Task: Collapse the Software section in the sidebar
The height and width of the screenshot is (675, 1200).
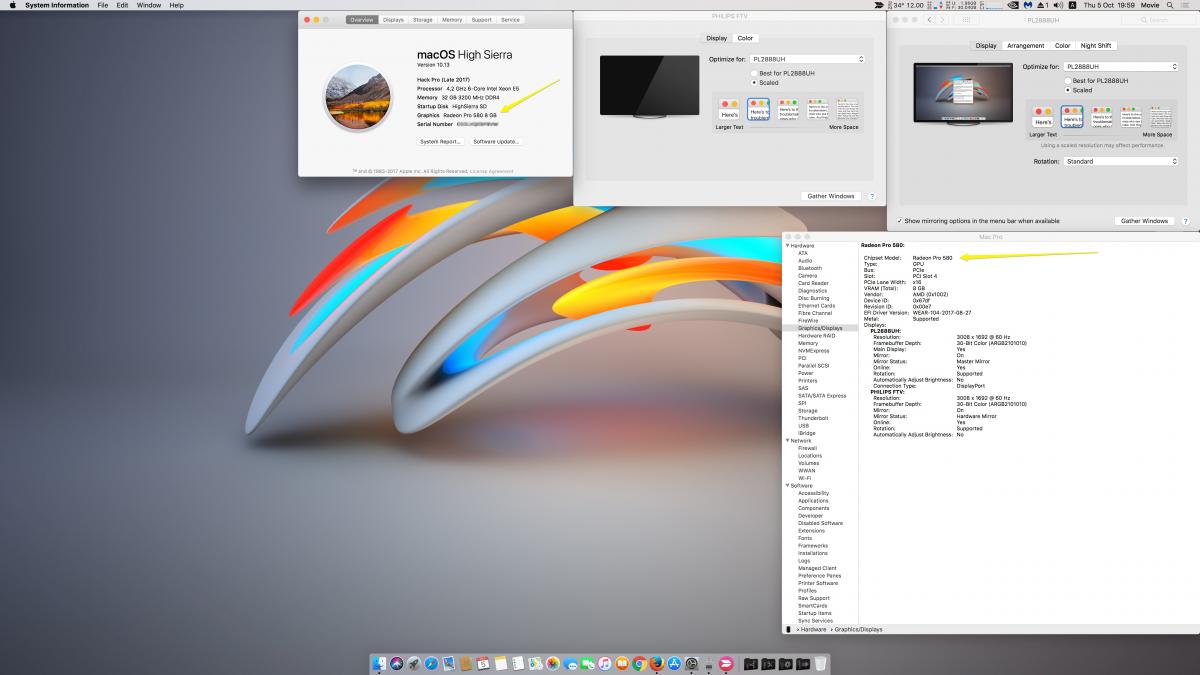Action: pyautogui.click(x=787, y=485)
